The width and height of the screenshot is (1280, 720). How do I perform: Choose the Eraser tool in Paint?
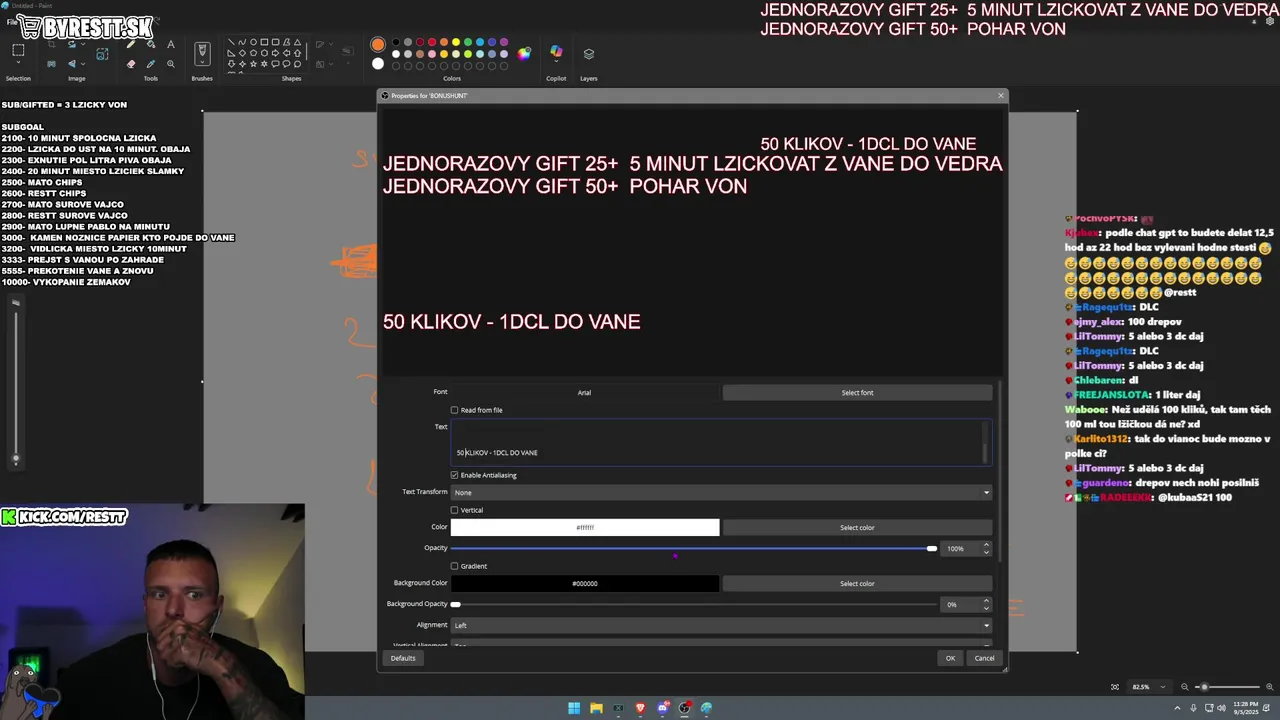click(x=131, y=64)
